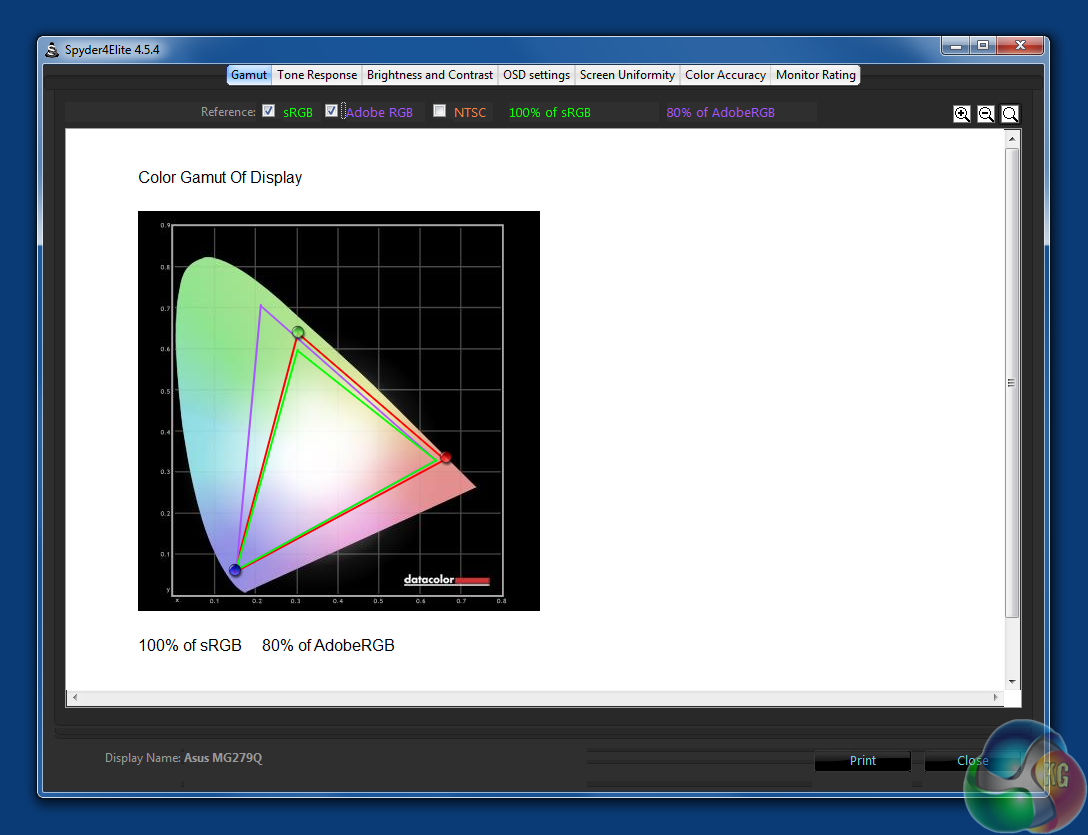Click the reset zoom magnifier icon
This screenshot has width=1088, height=835.
click(x=1010, y=114)
